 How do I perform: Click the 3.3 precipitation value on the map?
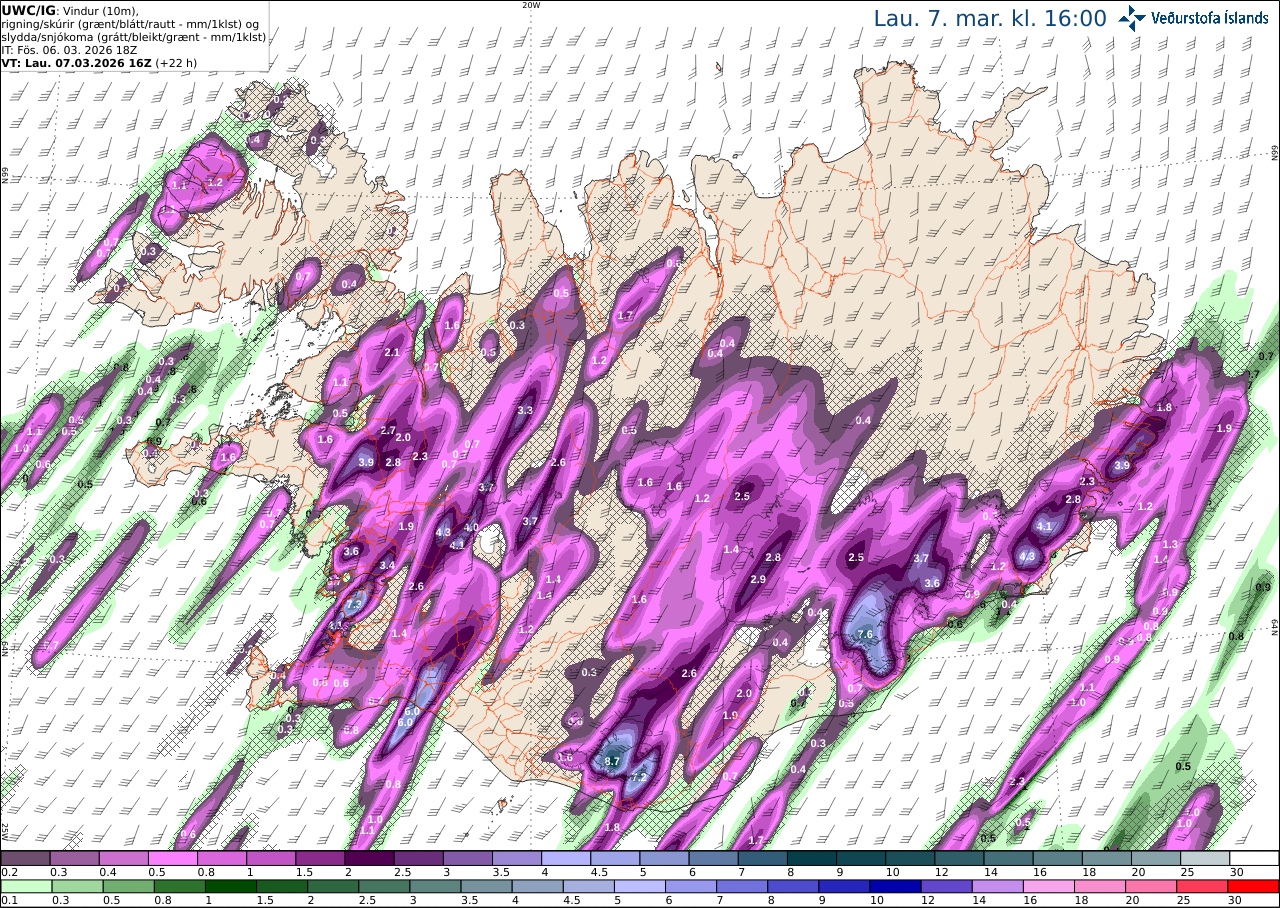[x=525, y=411]
